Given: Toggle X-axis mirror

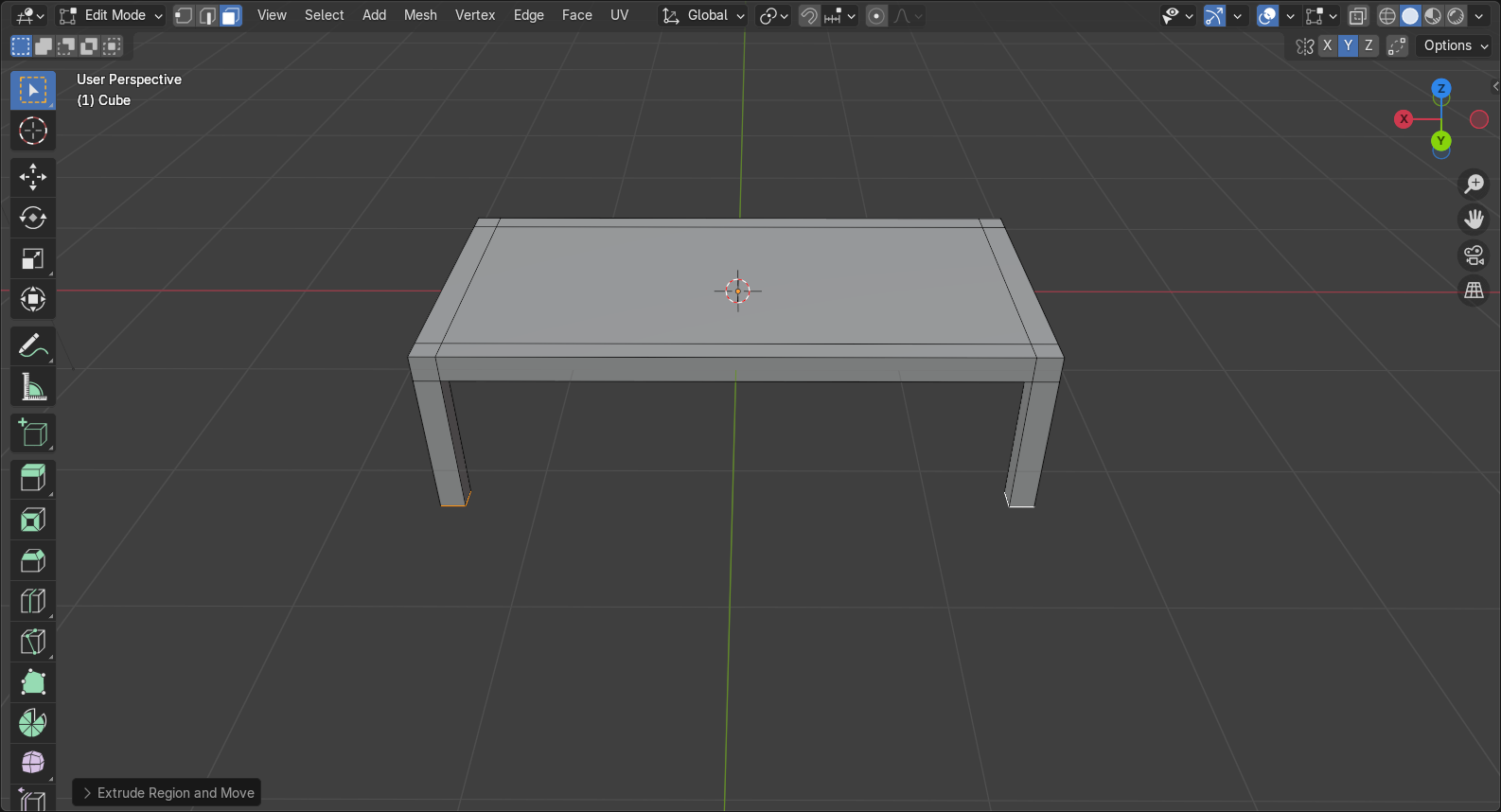Looking at the screenshot, I should 1327,45.
